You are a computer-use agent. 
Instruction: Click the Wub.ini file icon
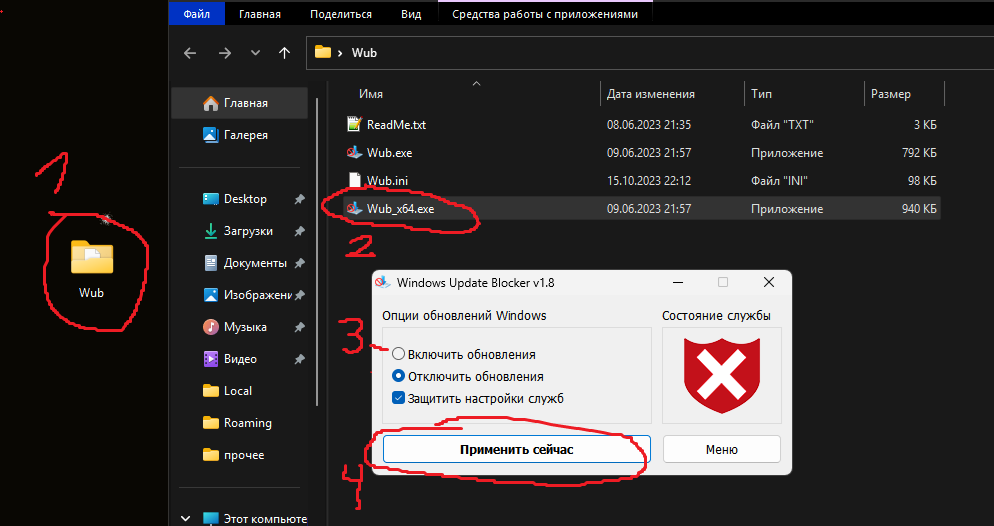click(x=354, y=181)
